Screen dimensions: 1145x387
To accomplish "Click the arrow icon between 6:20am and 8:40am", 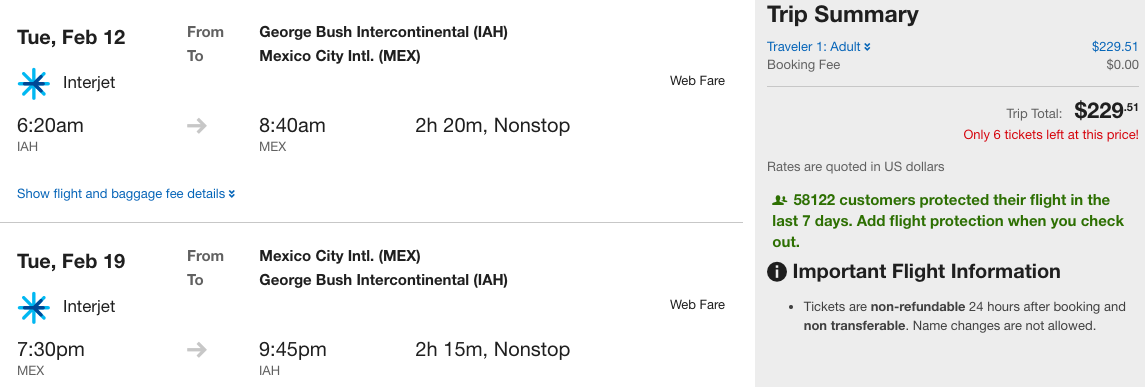I will pos(196,126).
